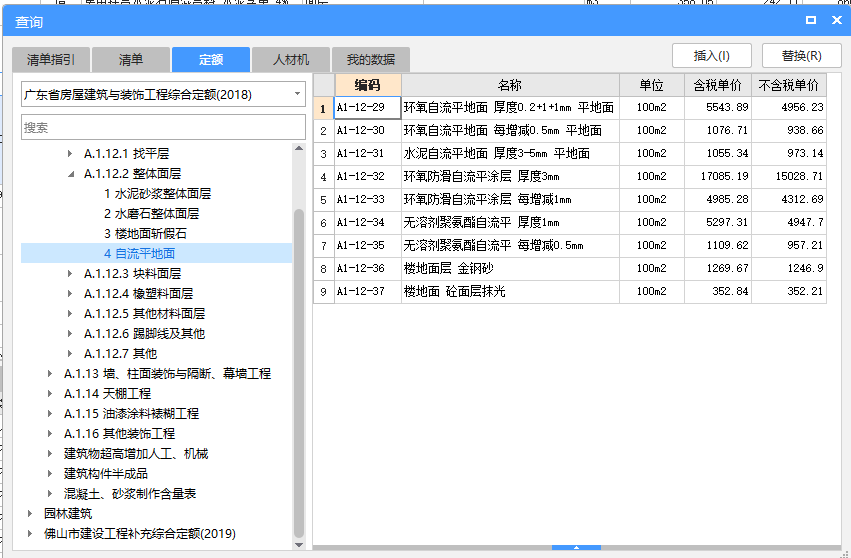Select row 无溶剂聚氨酯自流平 厚度1mm
Viewport: 851px width, 558px height.
[x=570, y=223]
